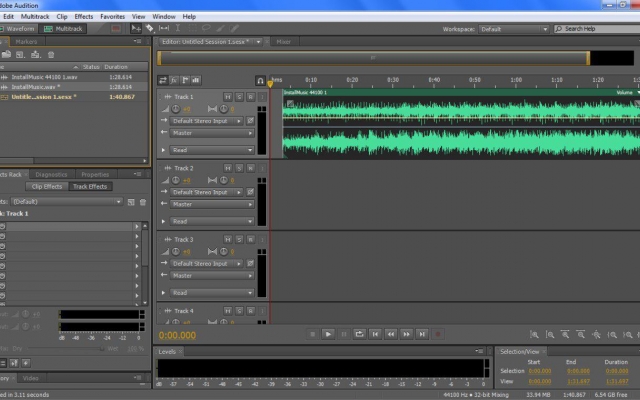Delete effects rack preset trash icon
640x400 pixels.
pyautogui.click(x=143, y=202)
